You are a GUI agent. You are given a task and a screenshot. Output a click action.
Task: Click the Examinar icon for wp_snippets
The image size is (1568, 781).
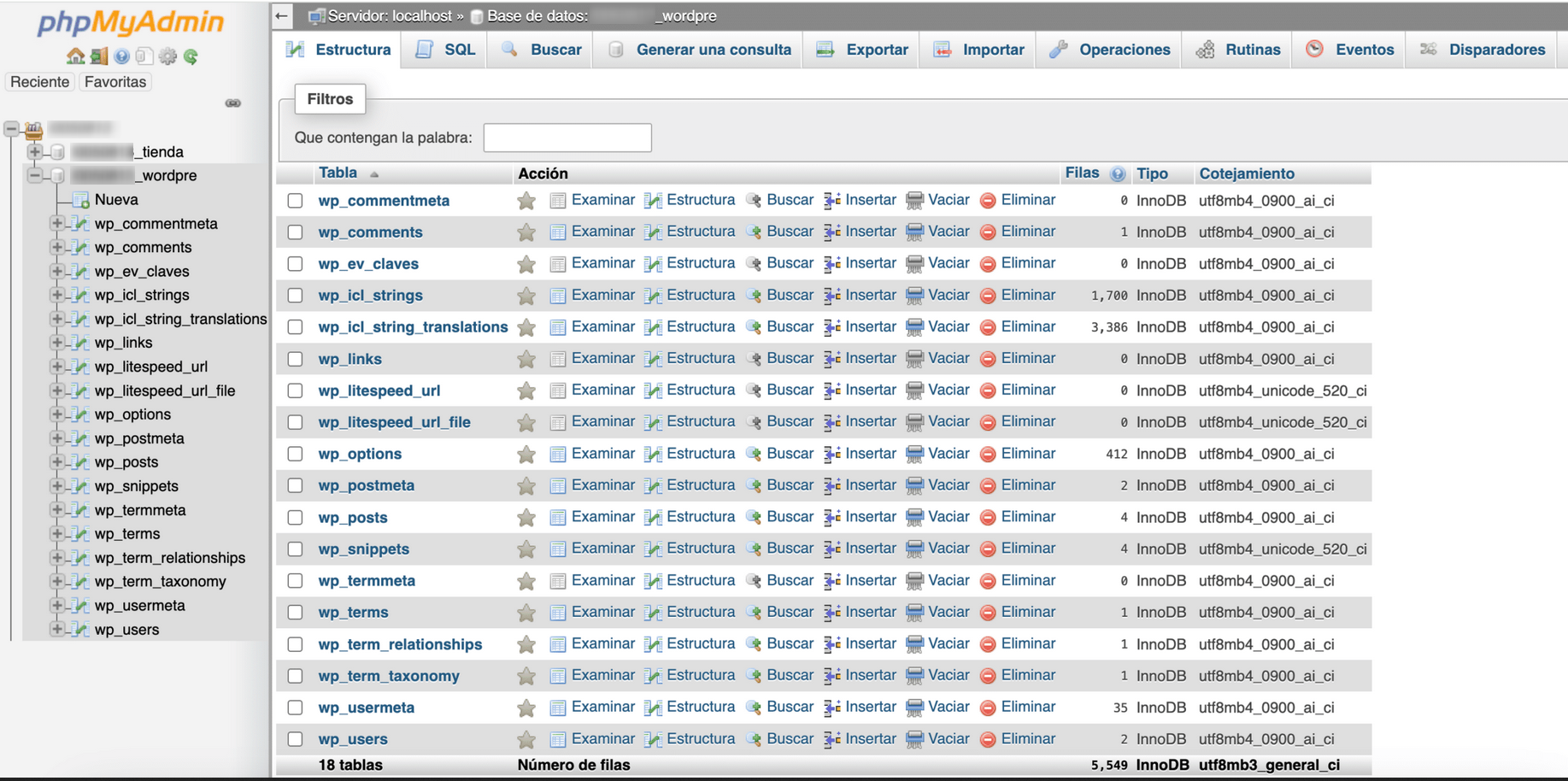558,549
